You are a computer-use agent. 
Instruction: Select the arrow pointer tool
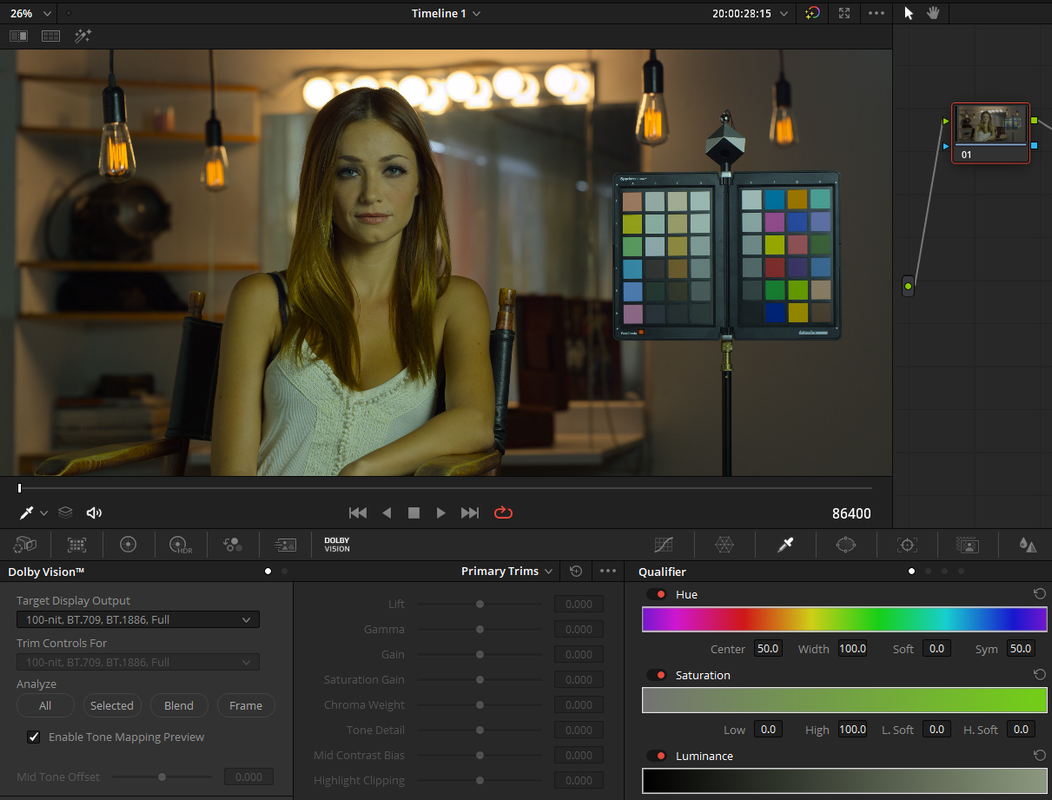pos(908,13)
